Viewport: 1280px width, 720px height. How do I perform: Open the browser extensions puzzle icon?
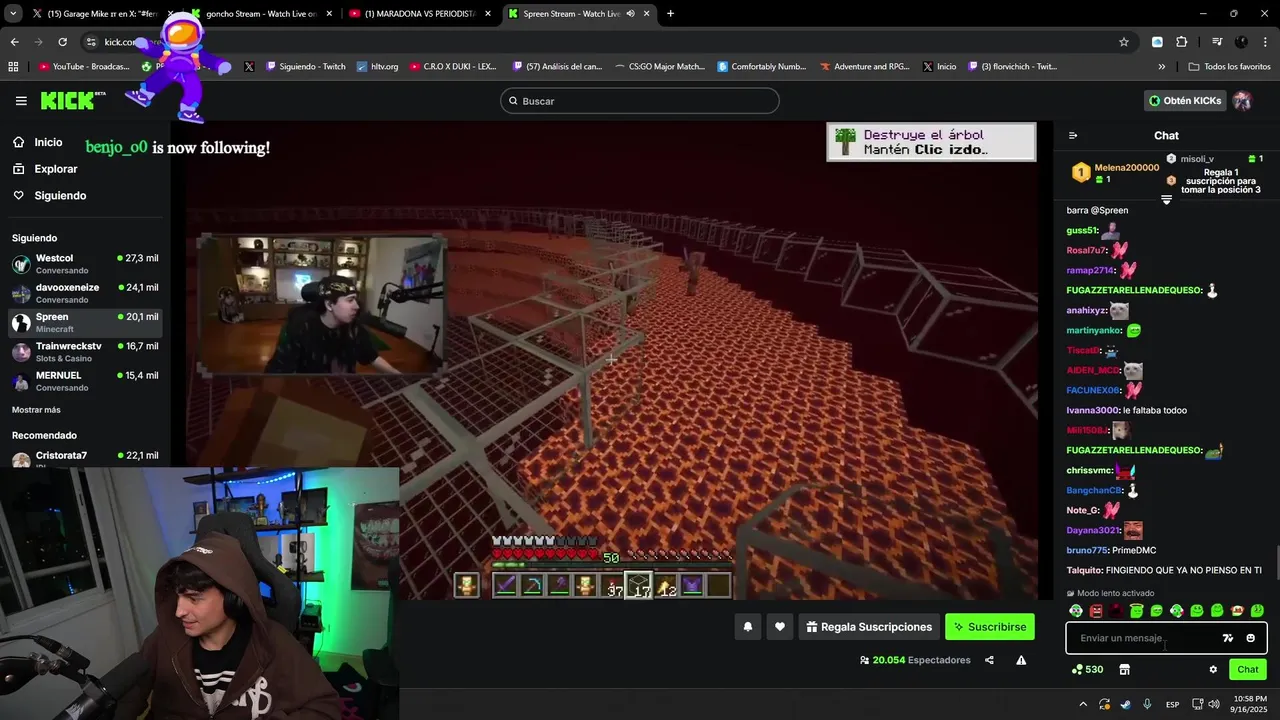1181,42
